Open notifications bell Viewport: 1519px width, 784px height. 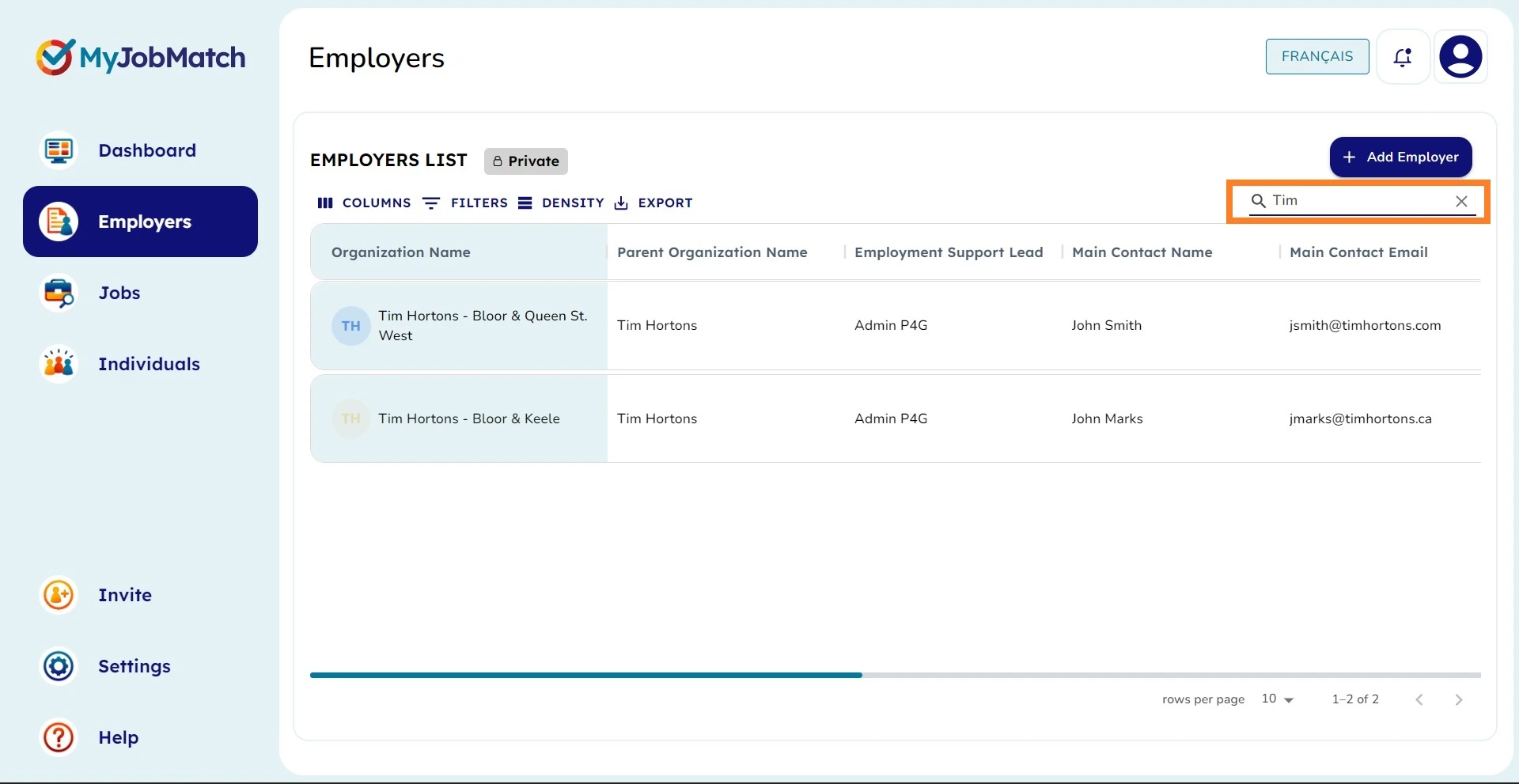coord(1403,57)
